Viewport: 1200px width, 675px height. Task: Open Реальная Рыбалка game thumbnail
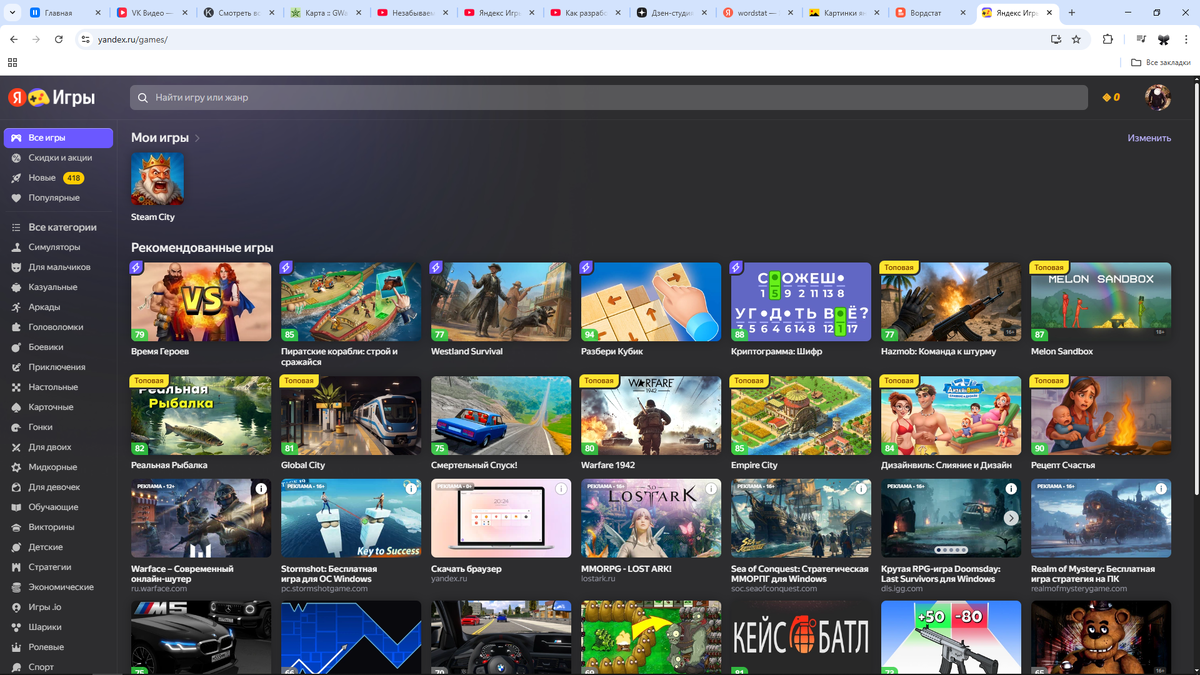point(201,416)
